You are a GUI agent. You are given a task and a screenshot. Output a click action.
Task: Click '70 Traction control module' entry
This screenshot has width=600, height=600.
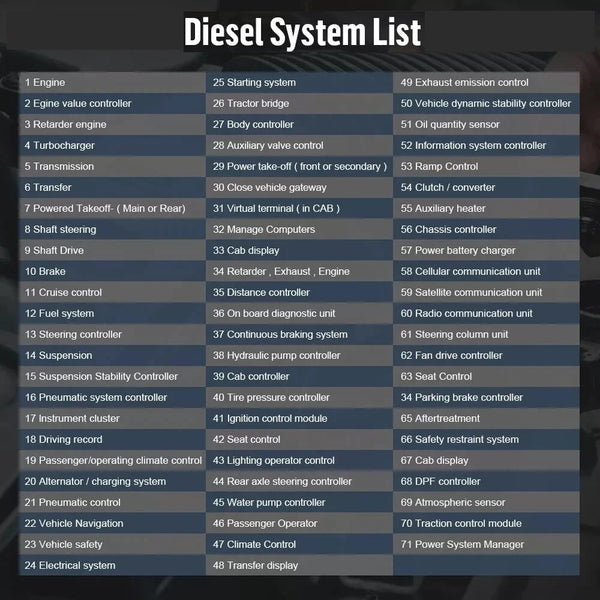(486, 523)
